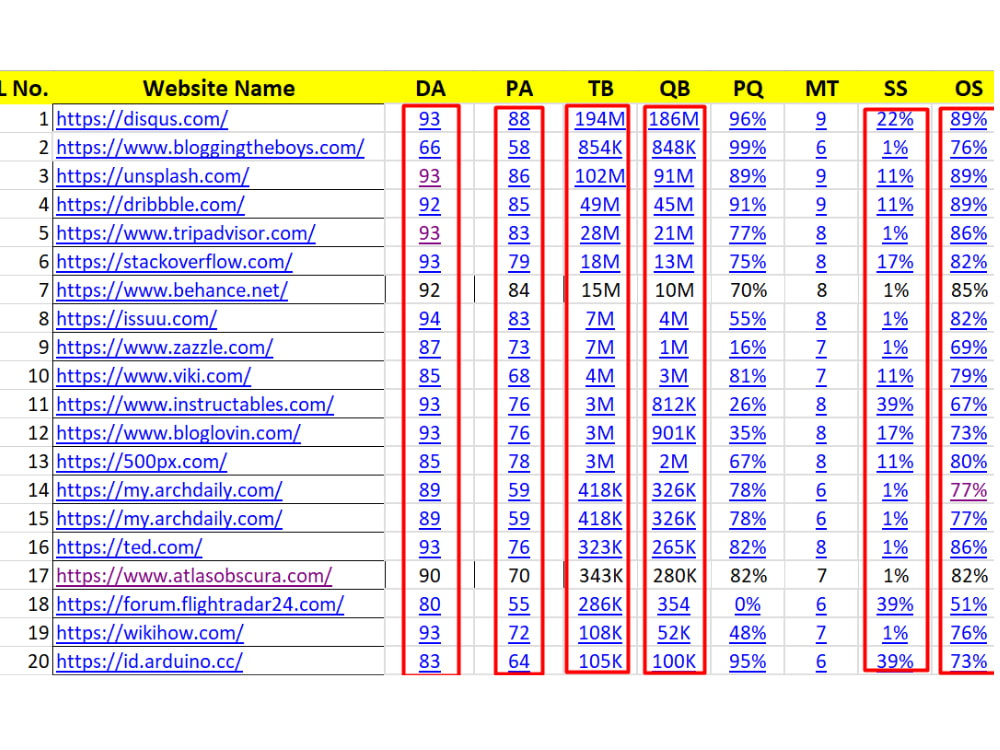Open my.archdaily.com link in row 15
1000x750 pixels.
click(x=169, y=519)
